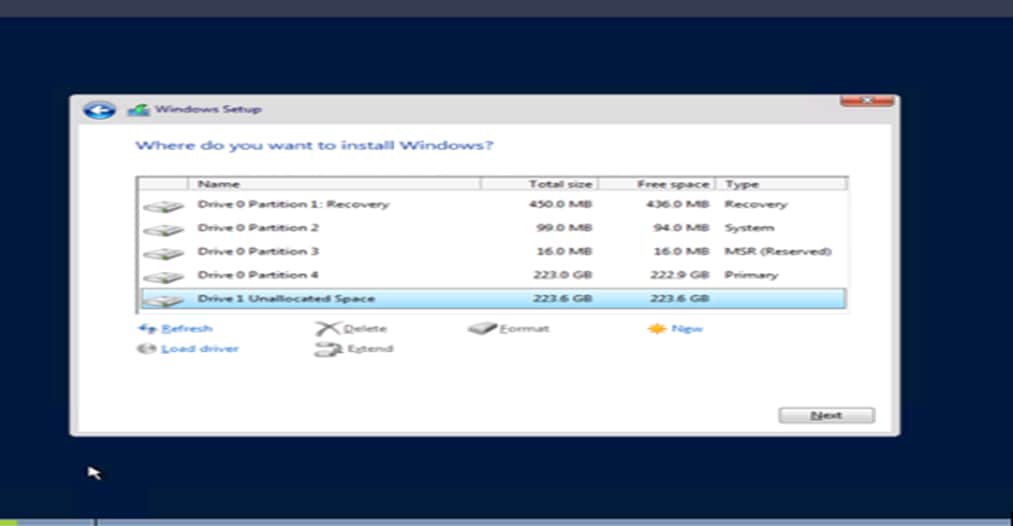This screenshot has height=526, width=1013.
Task: Sort by the Free space column header
Action: [656, 184]
